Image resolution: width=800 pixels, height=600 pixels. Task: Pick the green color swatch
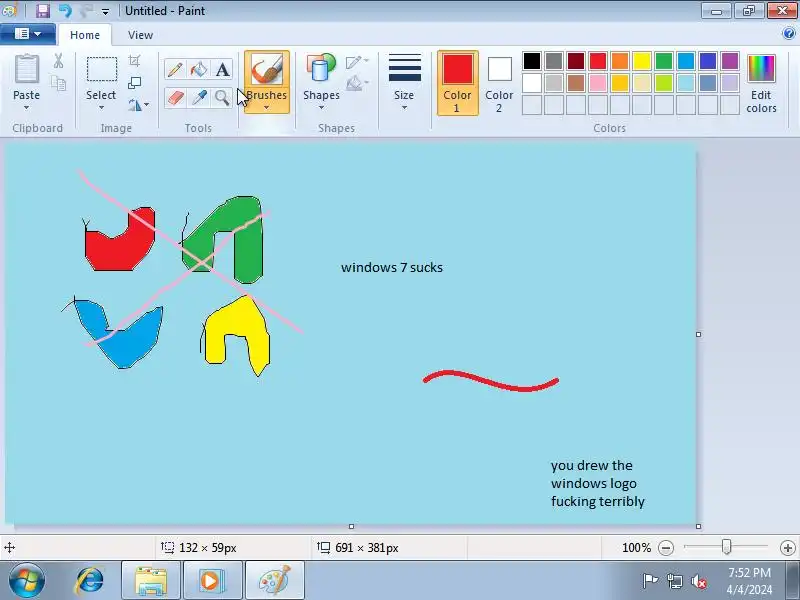[664, 61]
